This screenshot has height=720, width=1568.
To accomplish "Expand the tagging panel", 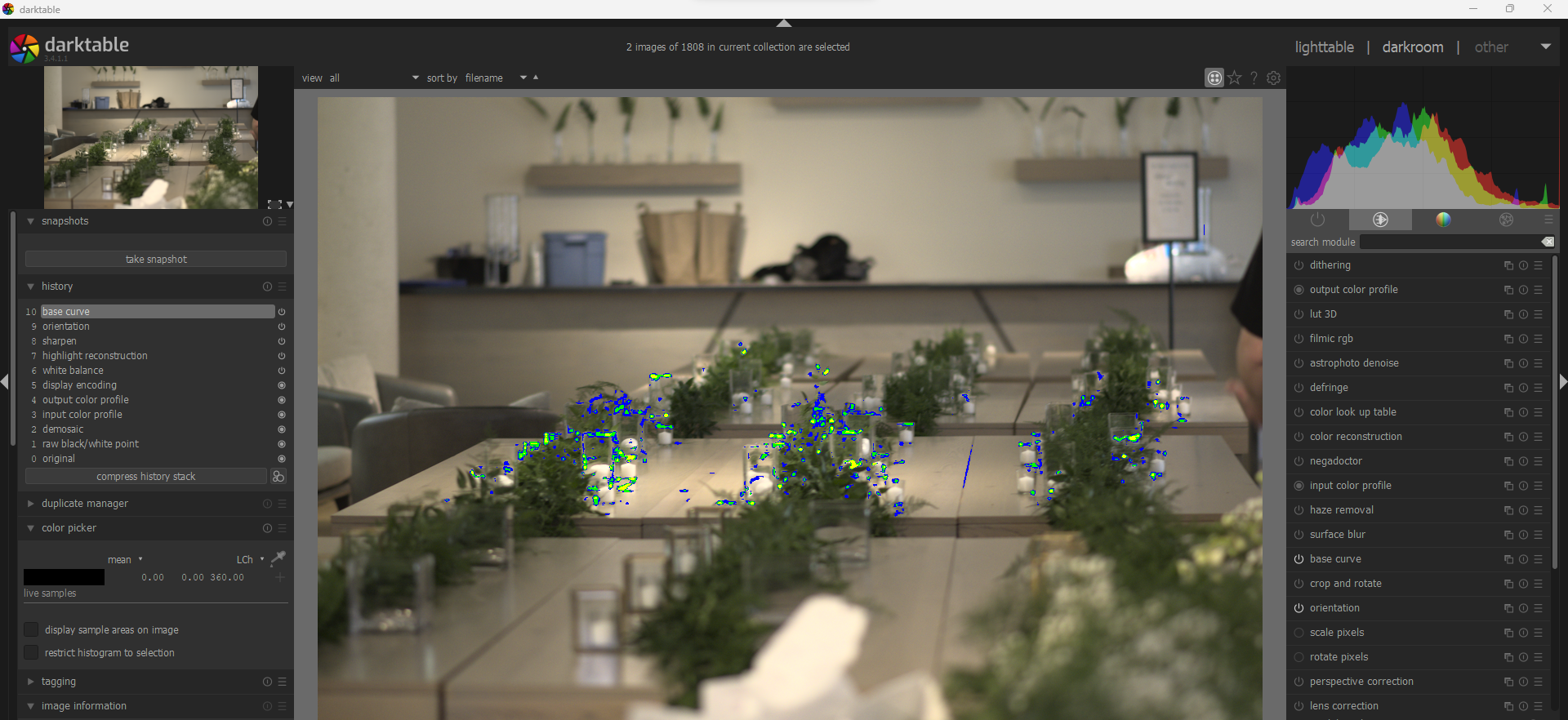I will [30, 682].
